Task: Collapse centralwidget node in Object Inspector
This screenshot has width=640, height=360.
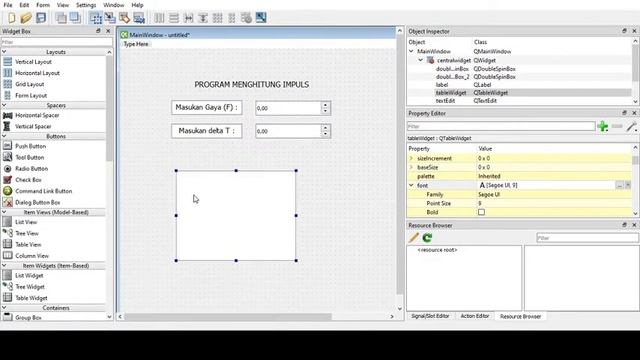Action: click(x=420, y=60)
